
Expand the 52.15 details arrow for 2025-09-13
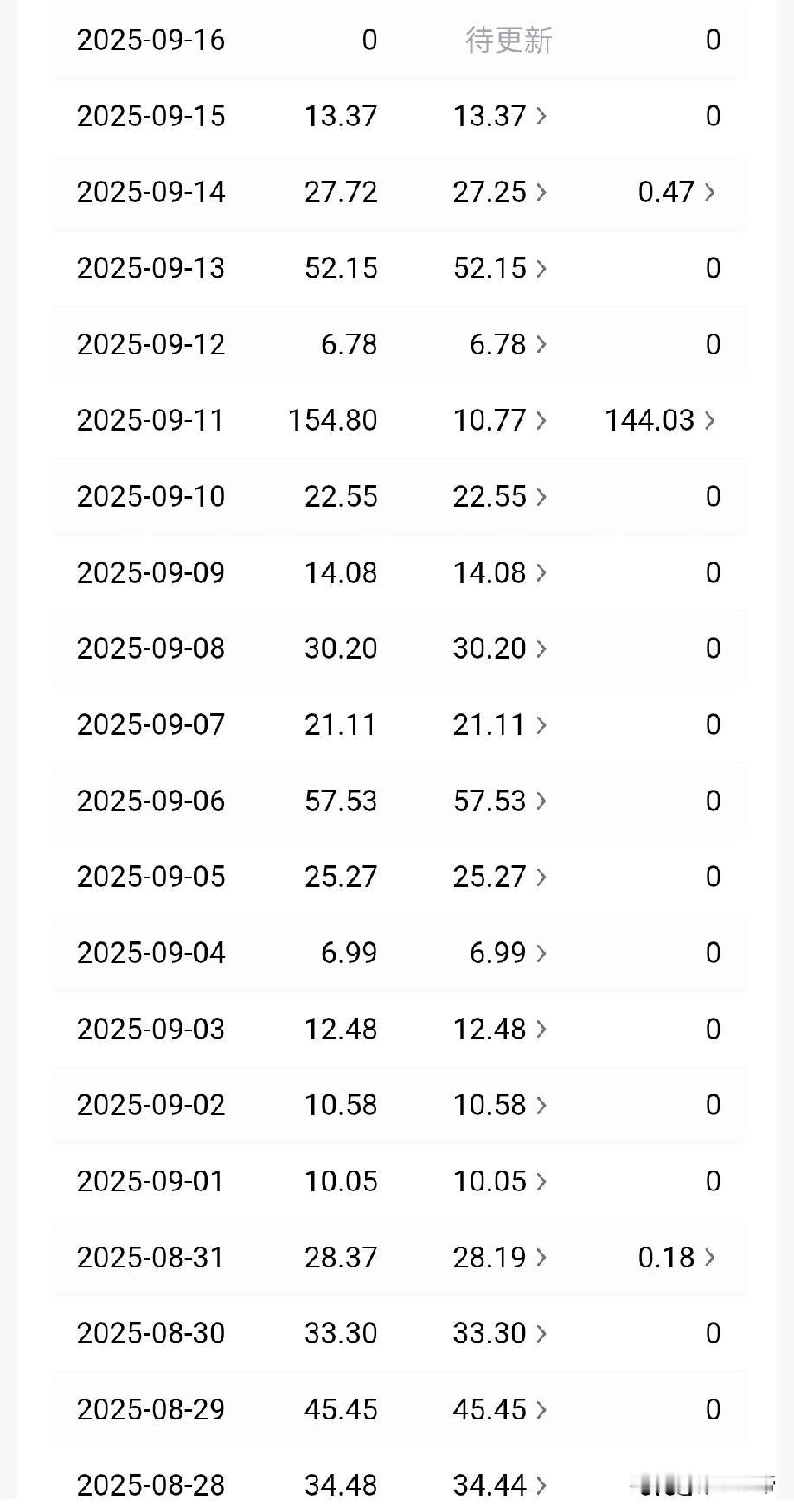coord(541,268)
